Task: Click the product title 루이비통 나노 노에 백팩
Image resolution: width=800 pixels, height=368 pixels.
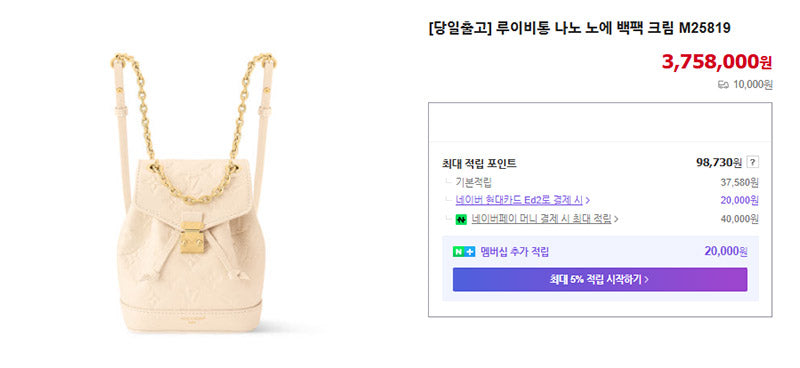Action: 570,29
